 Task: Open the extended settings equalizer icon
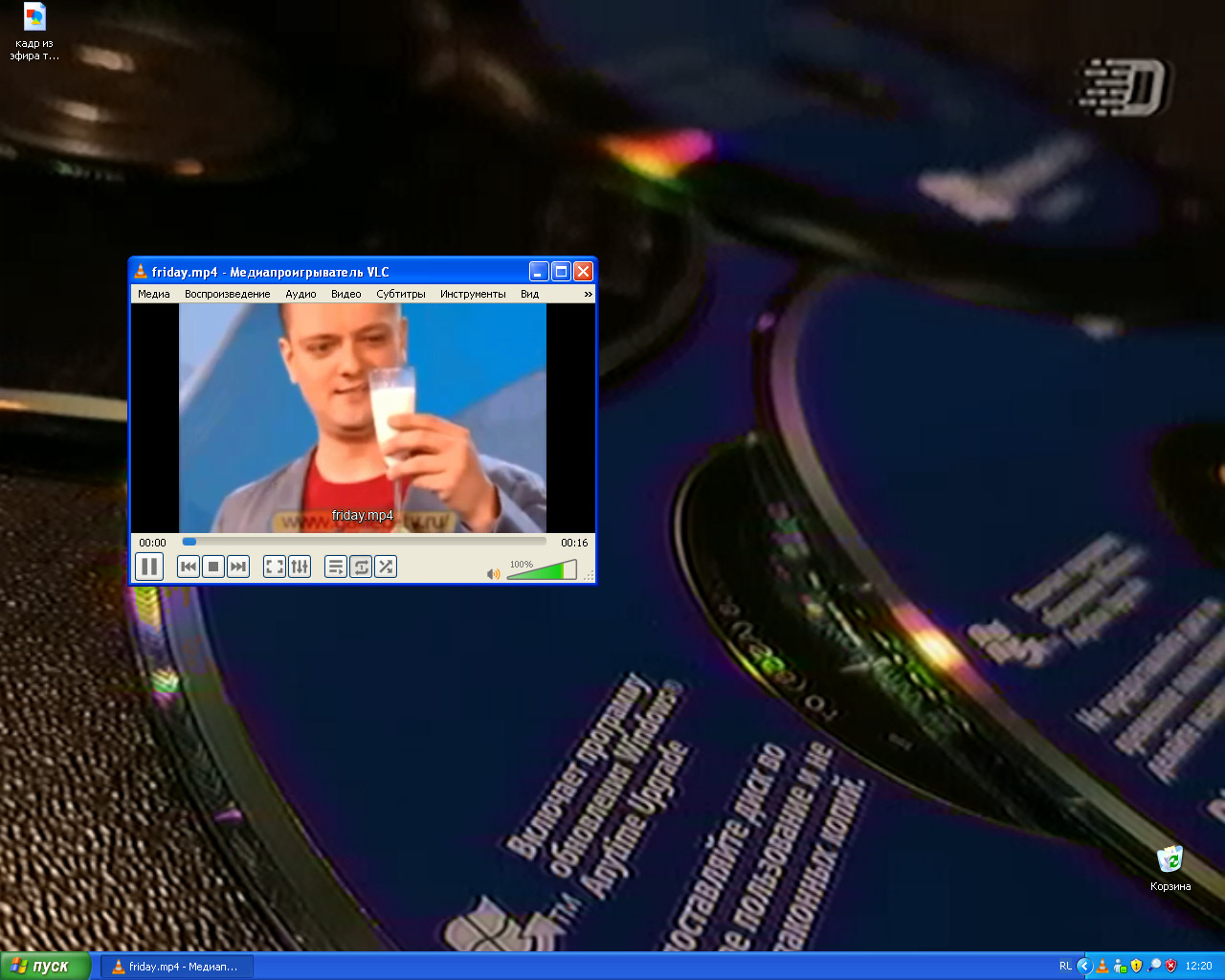(x=300, y=568)
